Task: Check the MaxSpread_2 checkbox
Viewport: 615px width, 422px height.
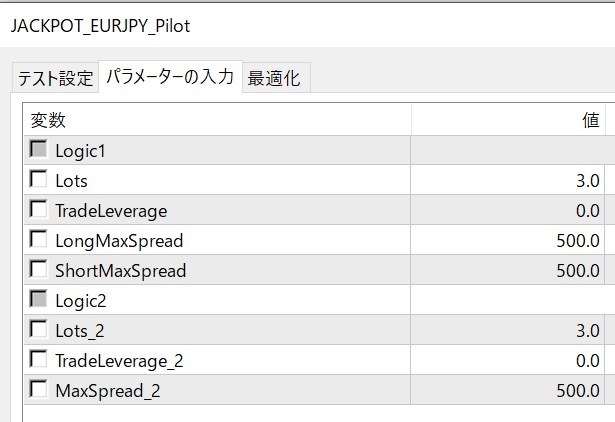Action: (39, 390)
